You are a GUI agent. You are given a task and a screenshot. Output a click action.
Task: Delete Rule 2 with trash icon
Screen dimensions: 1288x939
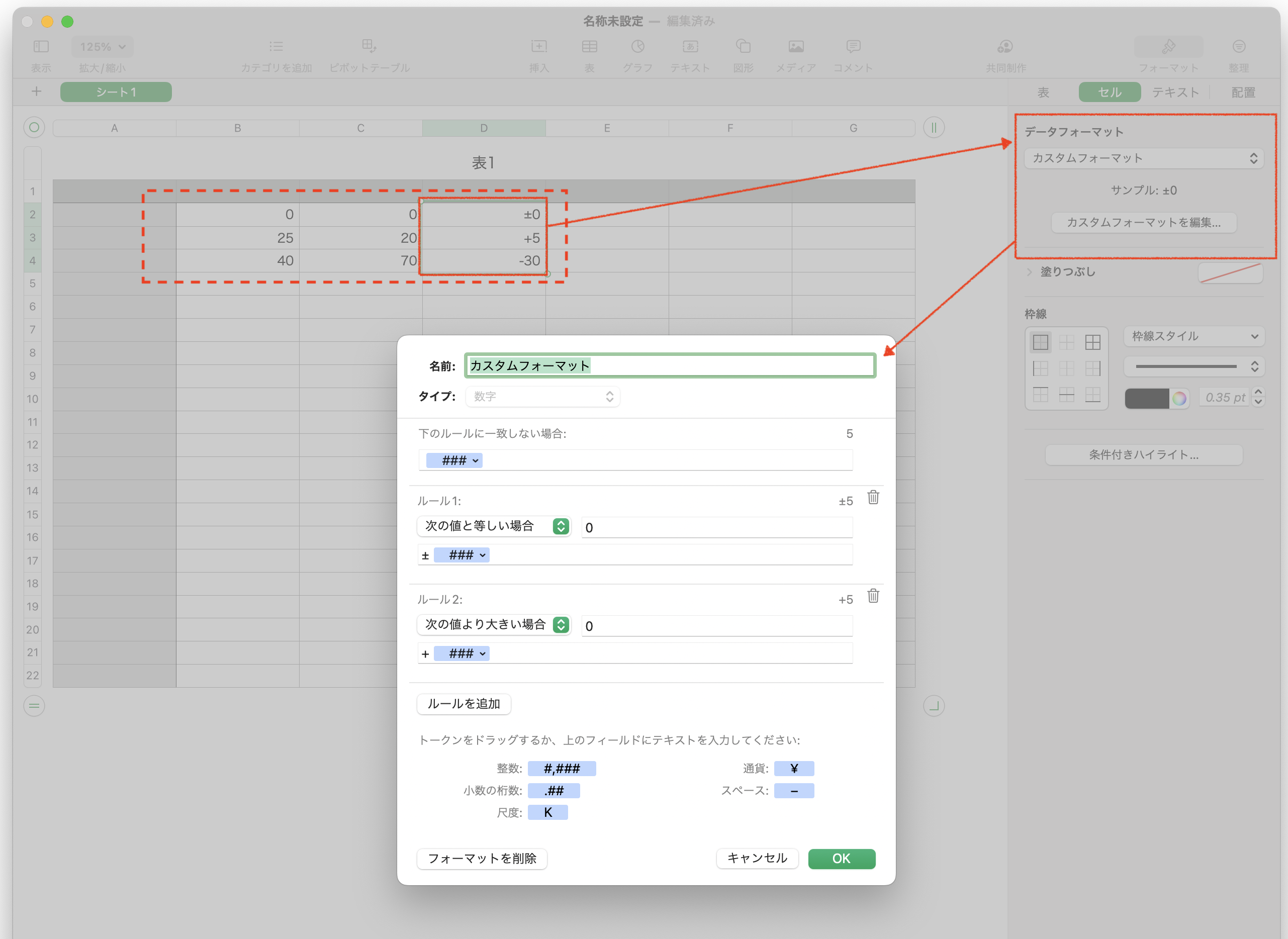(x=873, y=596)
